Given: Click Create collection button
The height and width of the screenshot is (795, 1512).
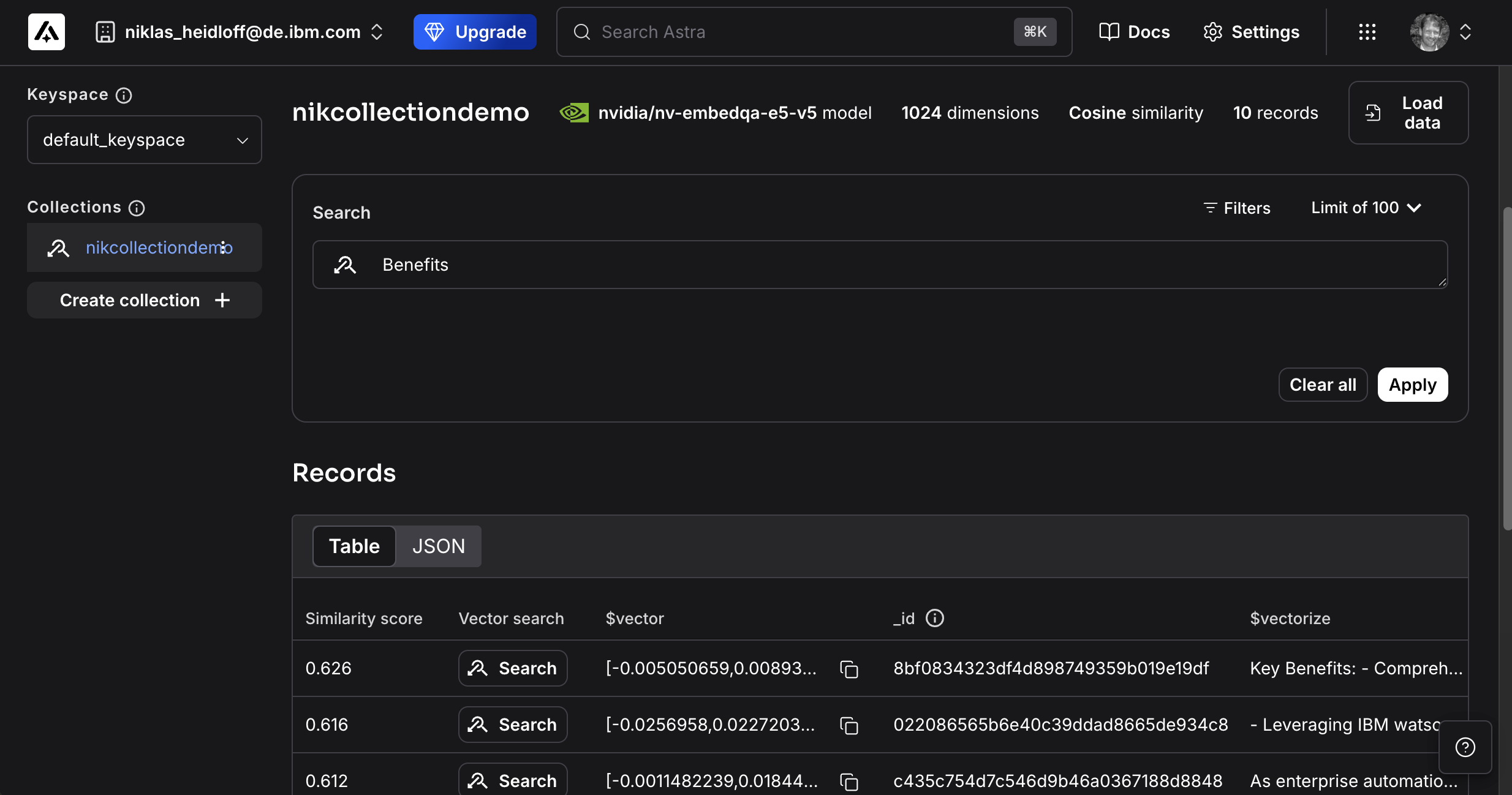Looking at the screenshot, I should (x=145, y=300).
